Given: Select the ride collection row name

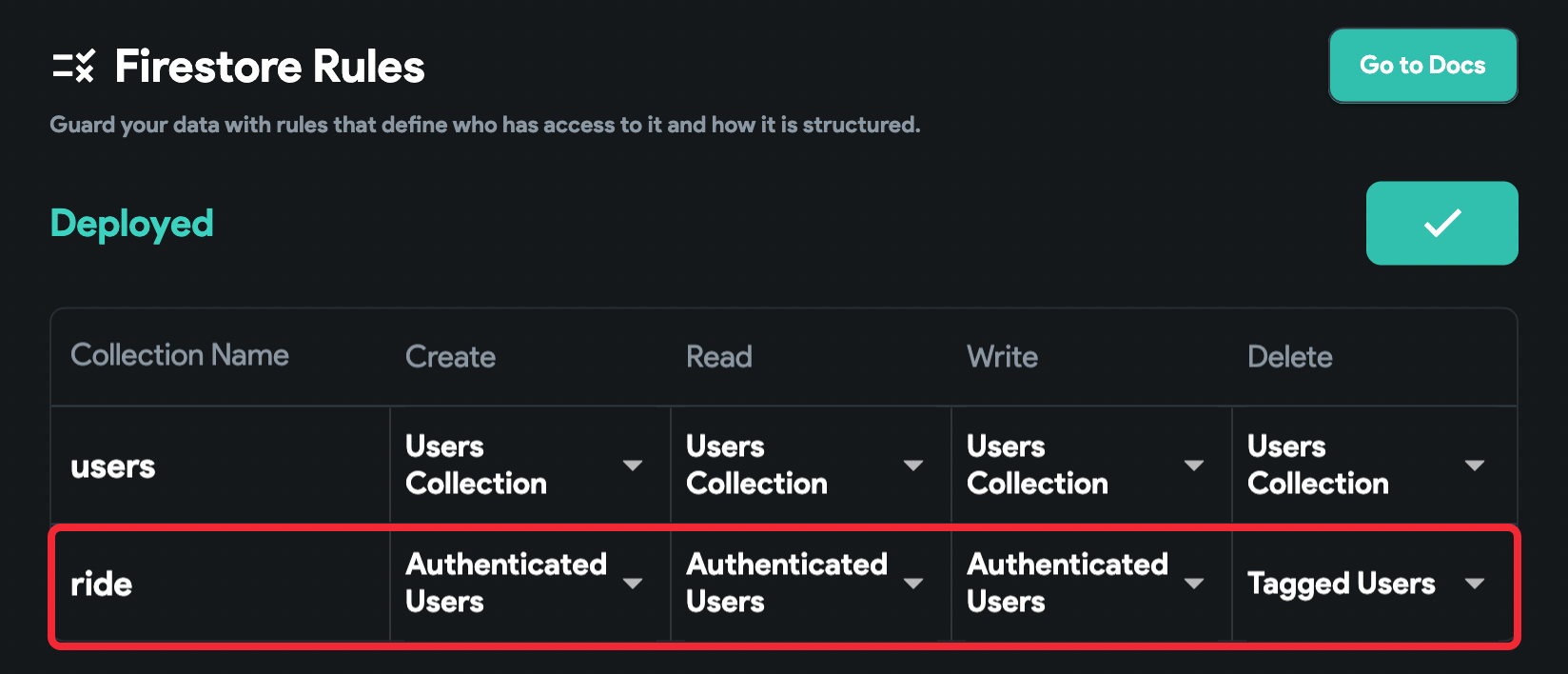Looking at the screenshot, I should (101, 584).
